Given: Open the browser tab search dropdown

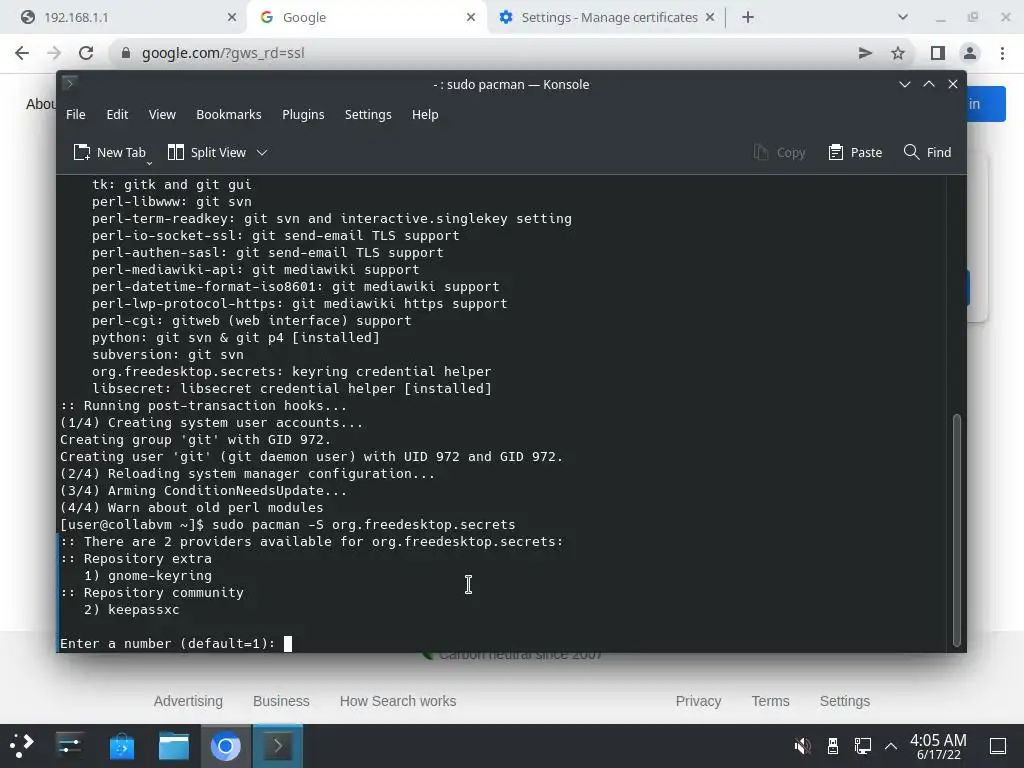Looking at the screenshot, I should click(903, 17).
